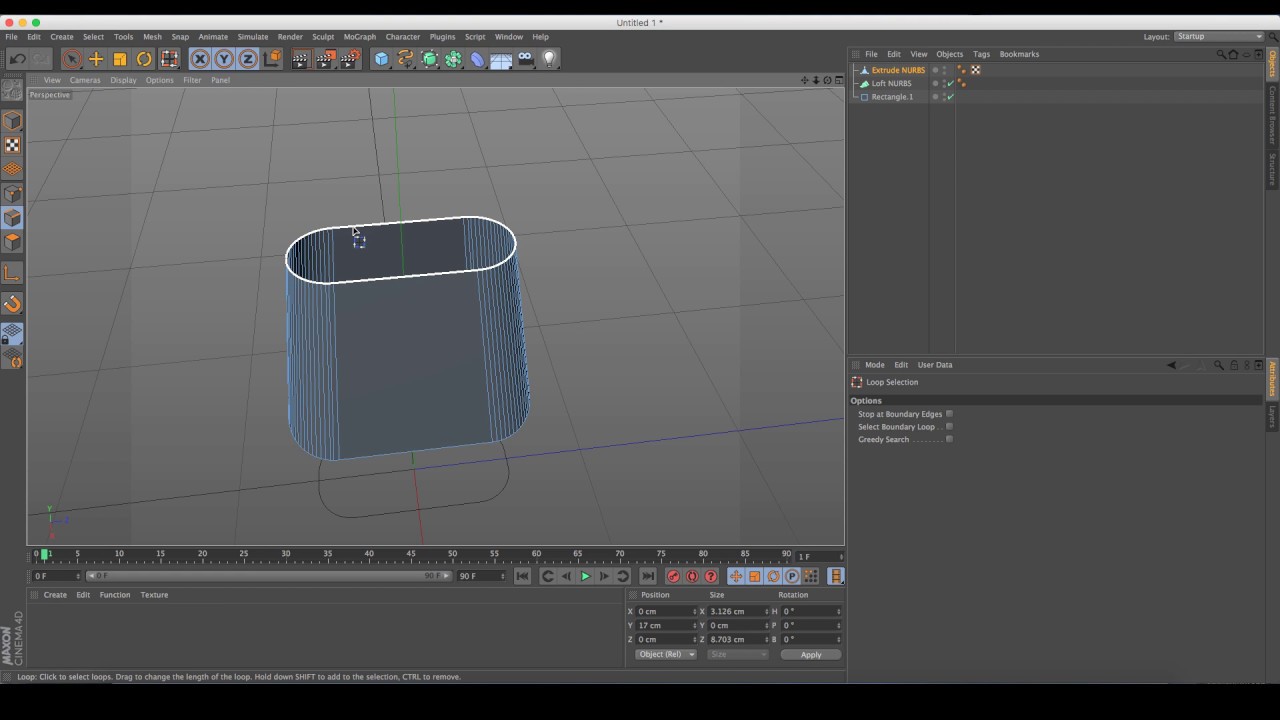Open the vertical Attributes side tab
Image resolution: width=1280 pixels, height=720 pixels.
1273,379
